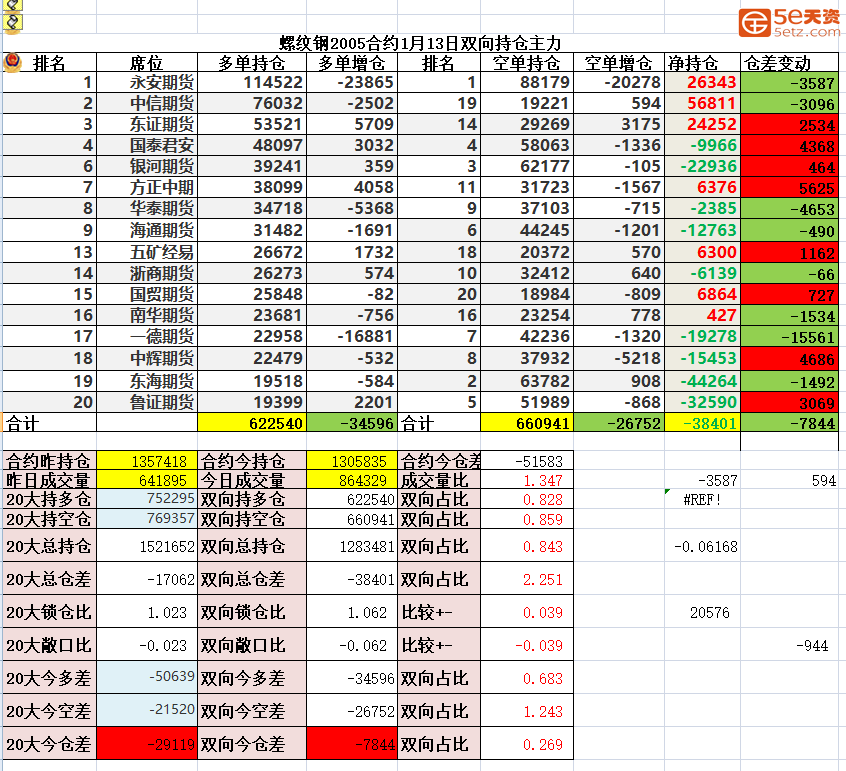The width and height of the screenshot is (846, 771).
Task: Select the yellow value 641895
Action: tap(147, 480)
